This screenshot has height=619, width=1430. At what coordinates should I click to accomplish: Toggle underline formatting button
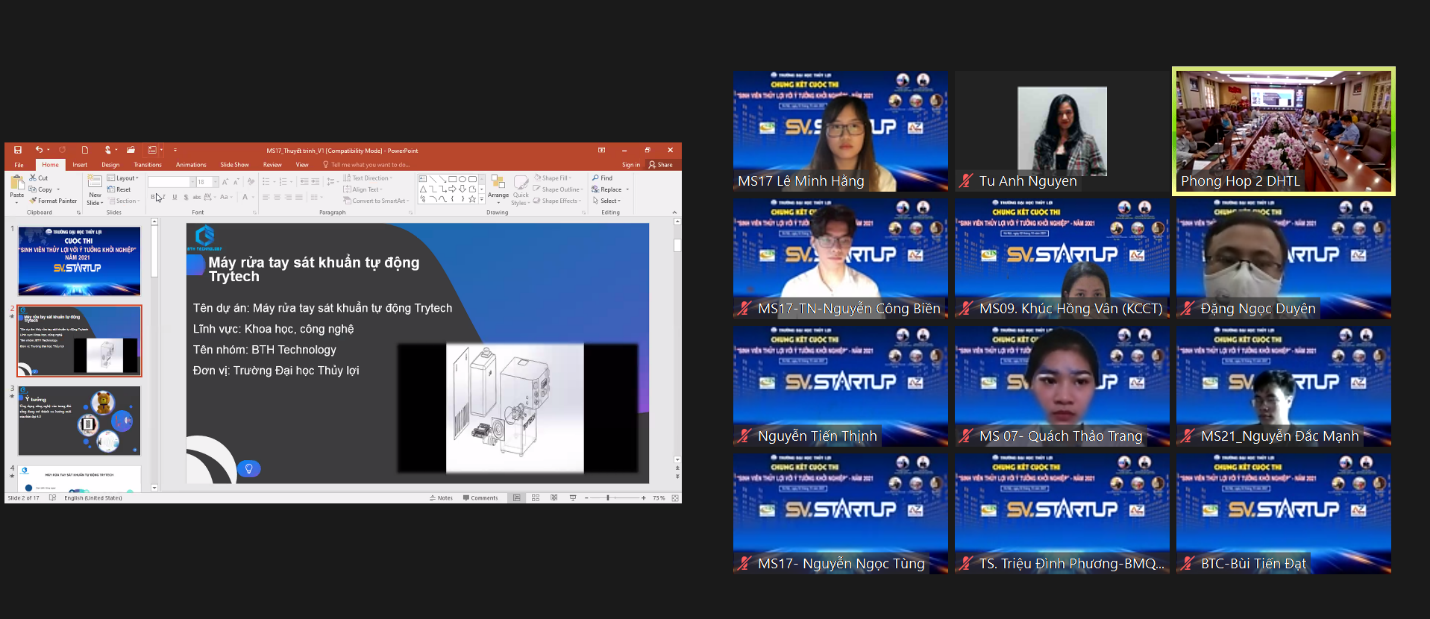click(x=174, y=197)
